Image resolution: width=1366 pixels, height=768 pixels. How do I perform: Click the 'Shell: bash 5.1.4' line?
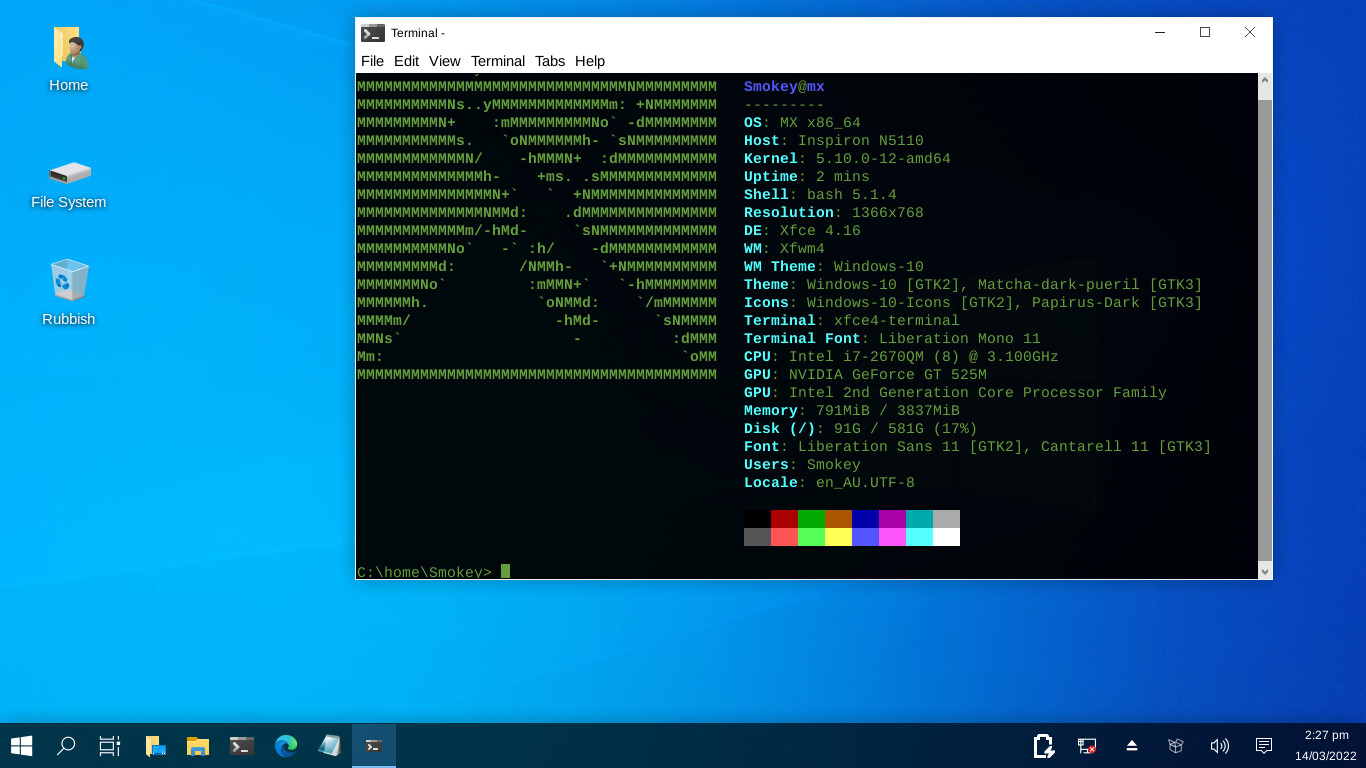click(x=820, y=195)
